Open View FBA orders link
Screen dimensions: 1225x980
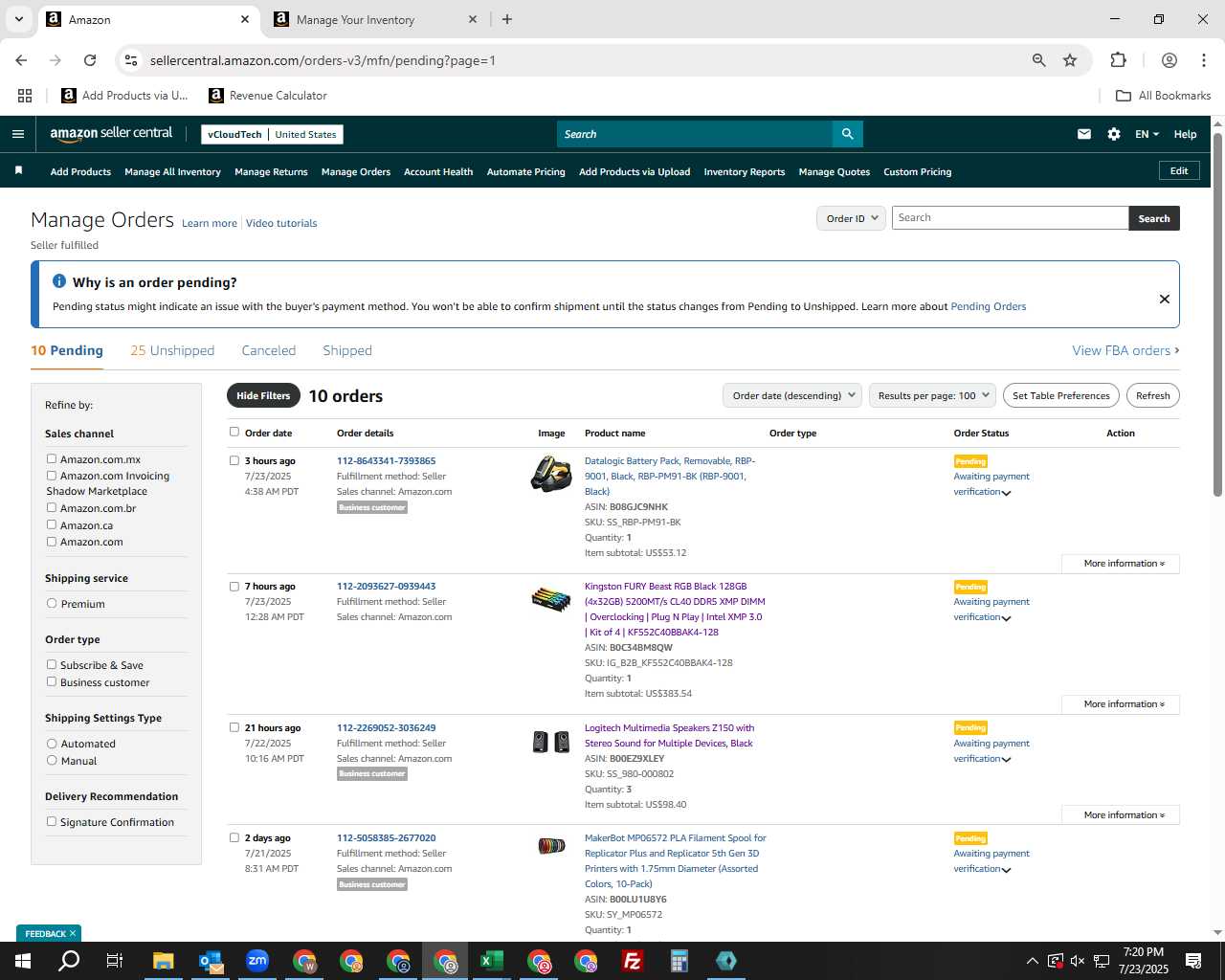pyautogui.click(x=1125, y=350)
